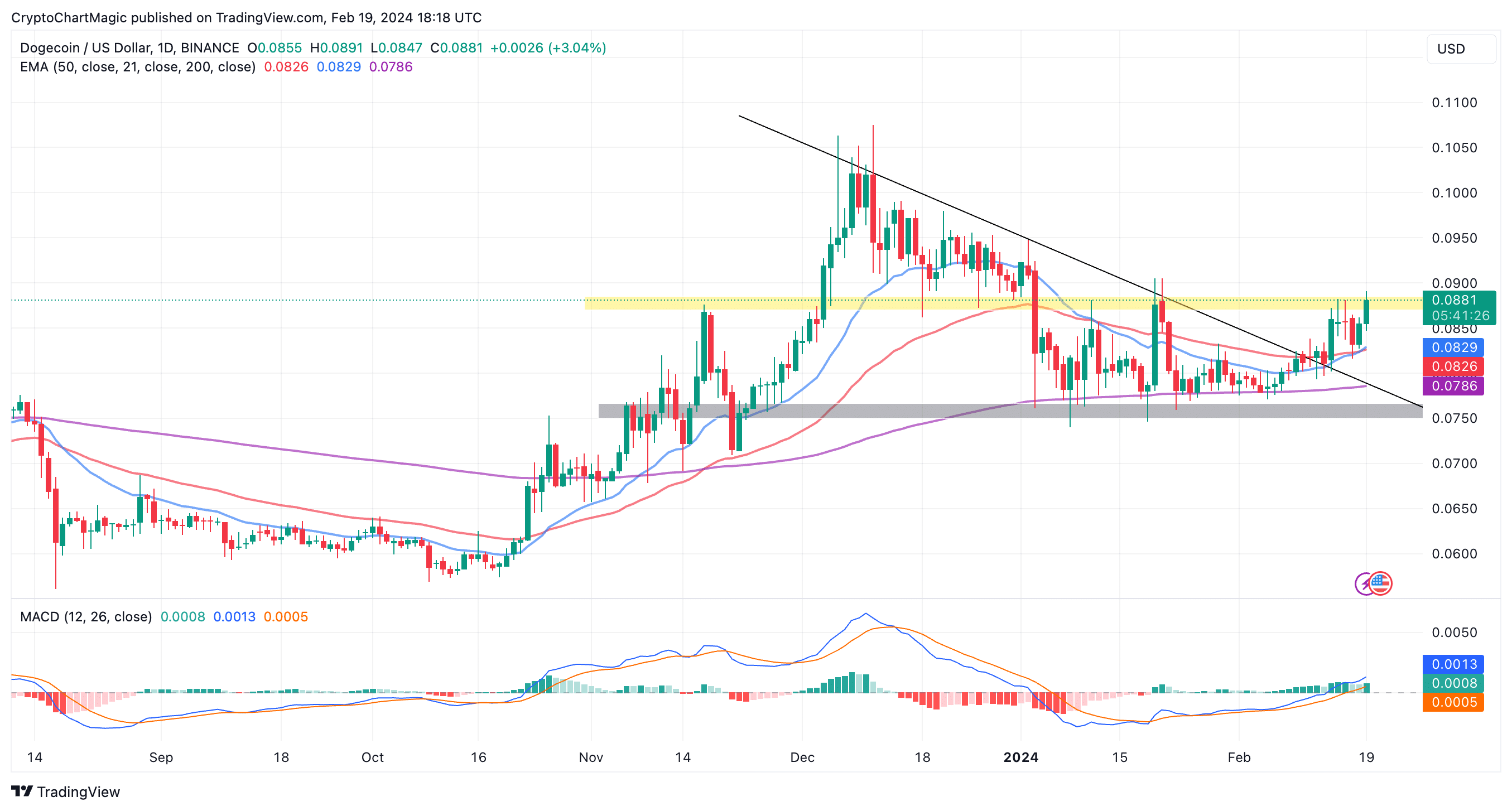Click the 2024 label on the time axis
This screenshot has height=811, width=1512.
(x=1020, y=757)
